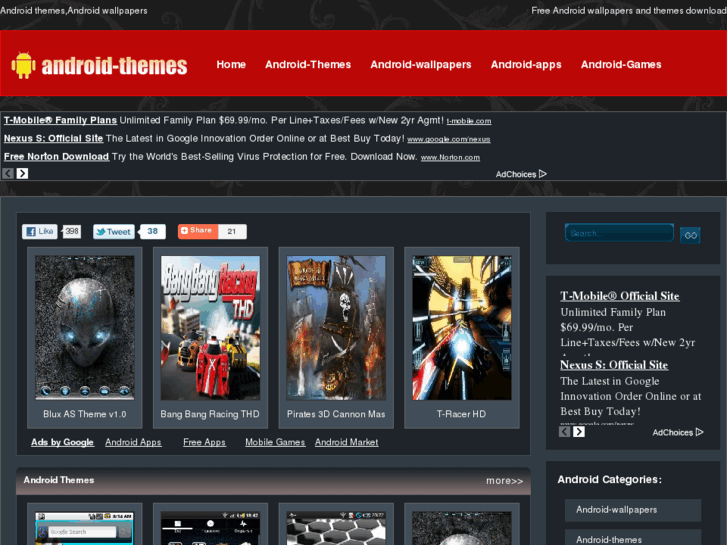Open the sidebar T-Mobile Official Site ad

click(620, 296)
